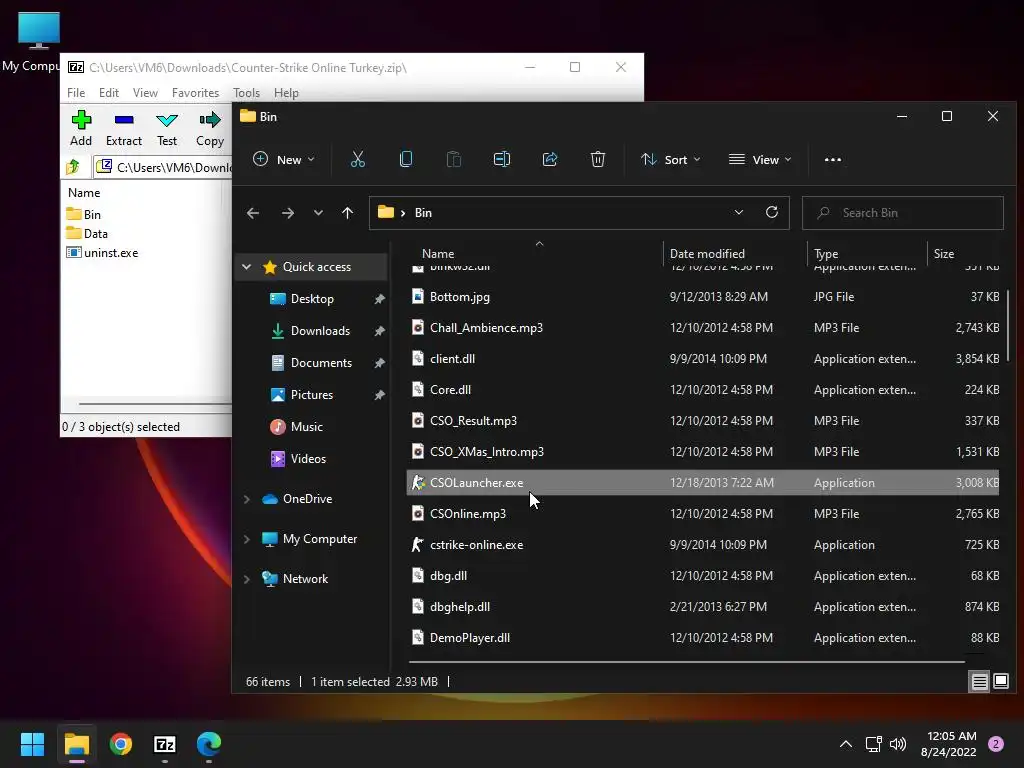Go back in the Bin Explorer window
Viewport: 1024px width, 768px height.
click(x=253, y=213)
